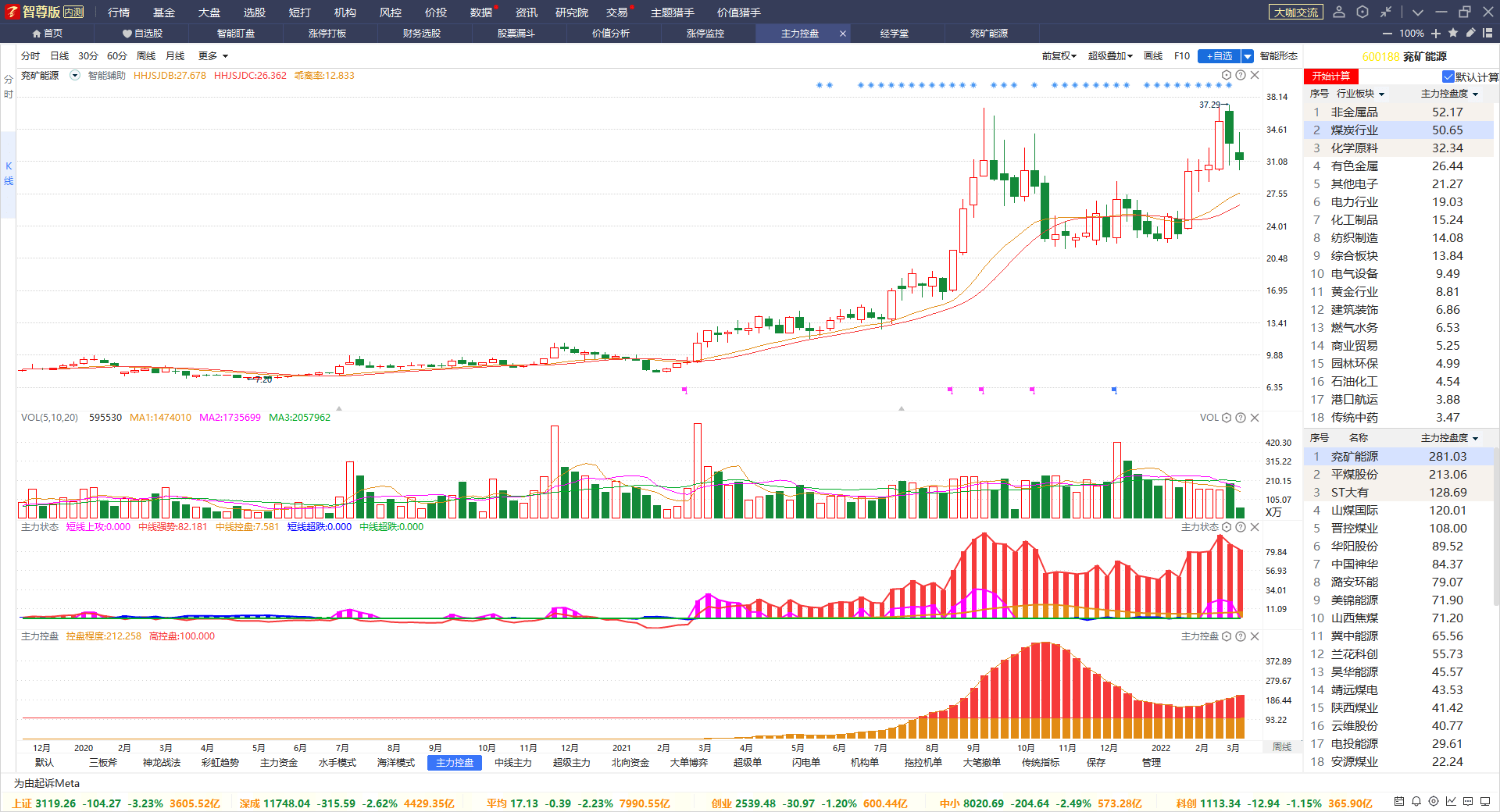The width and height of the screenshot is (1500, 812).
Task: Open the 前复权 dropdown
Action: pos(1059,56)
